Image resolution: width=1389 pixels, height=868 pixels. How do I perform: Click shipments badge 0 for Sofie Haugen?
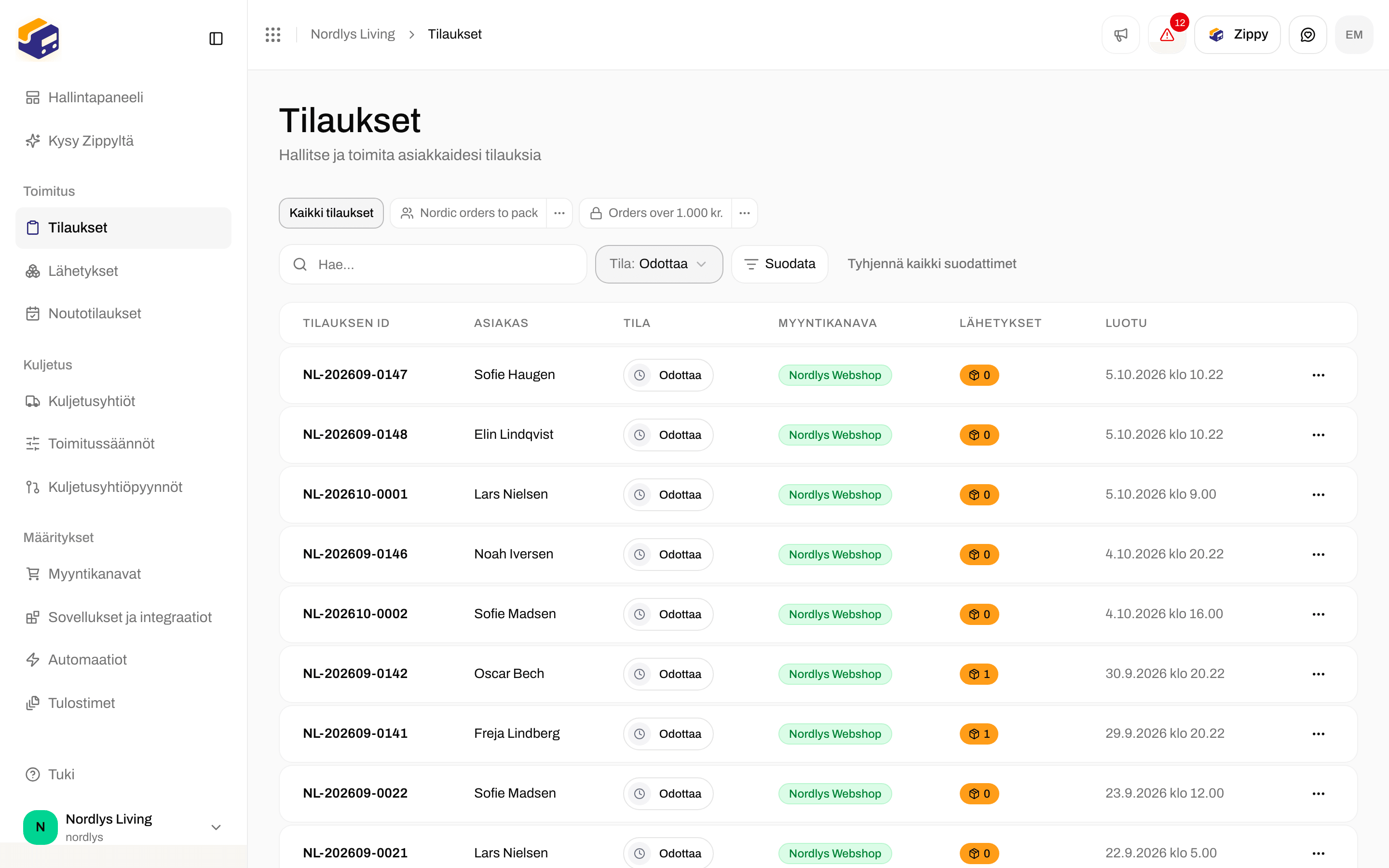pos(979,375)
